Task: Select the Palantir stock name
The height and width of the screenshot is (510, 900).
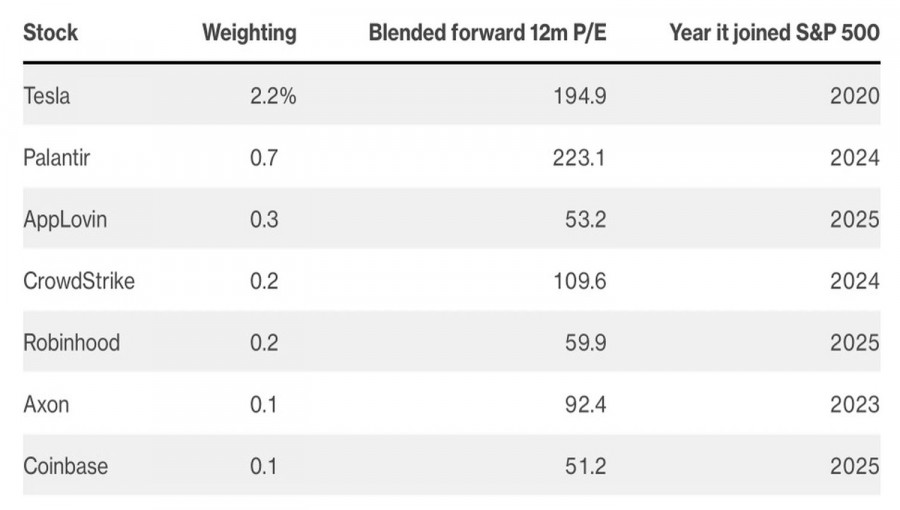Action: point(56,158)
